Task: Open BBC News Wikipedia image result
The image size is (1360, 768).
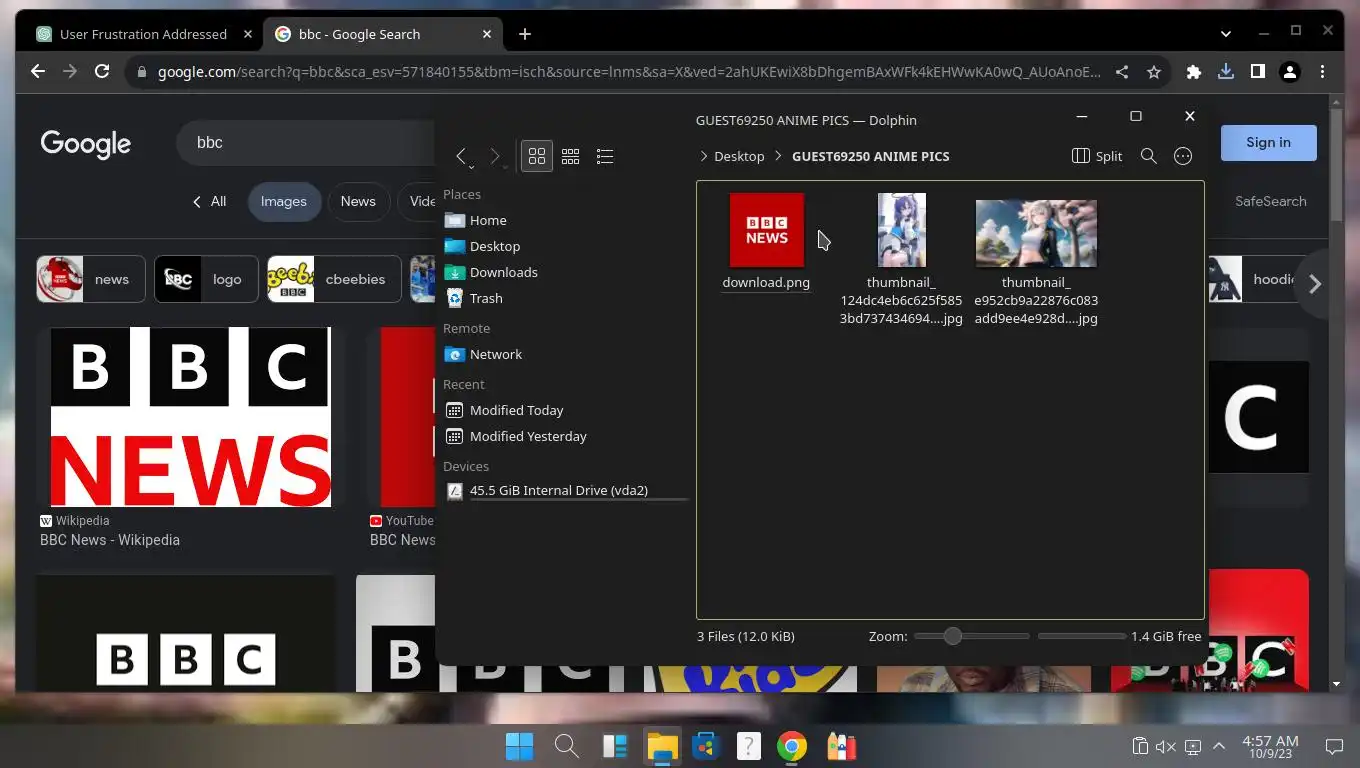Action: [191, 417]
